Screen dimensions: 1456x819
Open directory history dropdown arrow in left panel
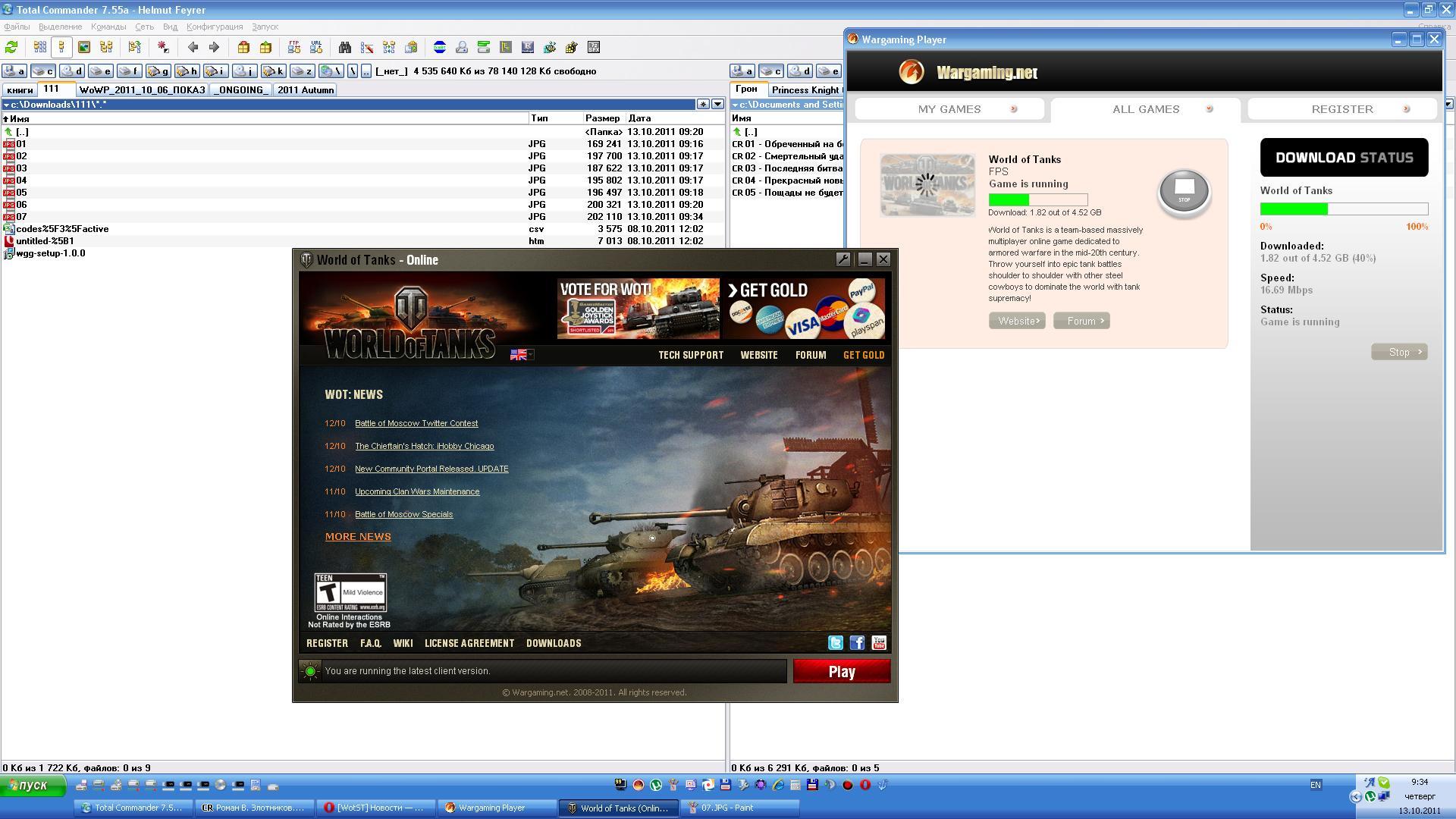pos(717,105)
